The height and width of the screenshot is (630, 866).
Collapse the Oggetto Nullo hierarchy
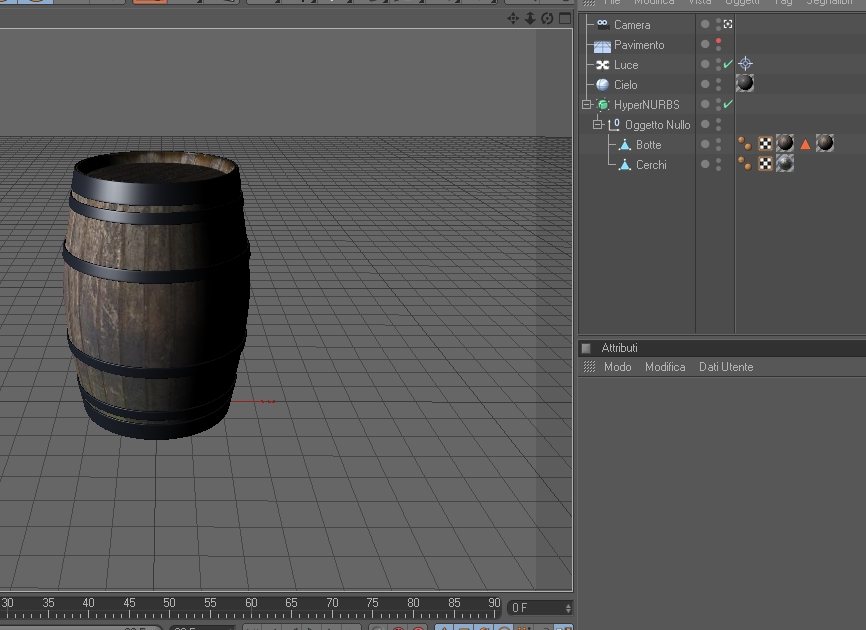point(597,124)
